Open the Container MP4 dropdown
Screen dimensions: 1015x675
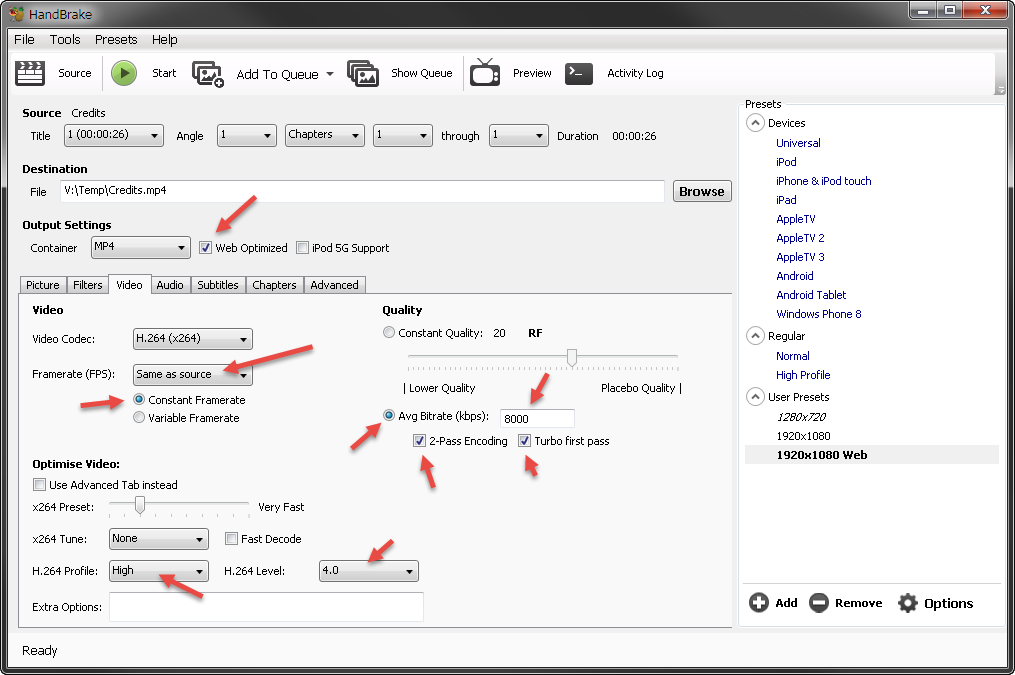point(140,247)
